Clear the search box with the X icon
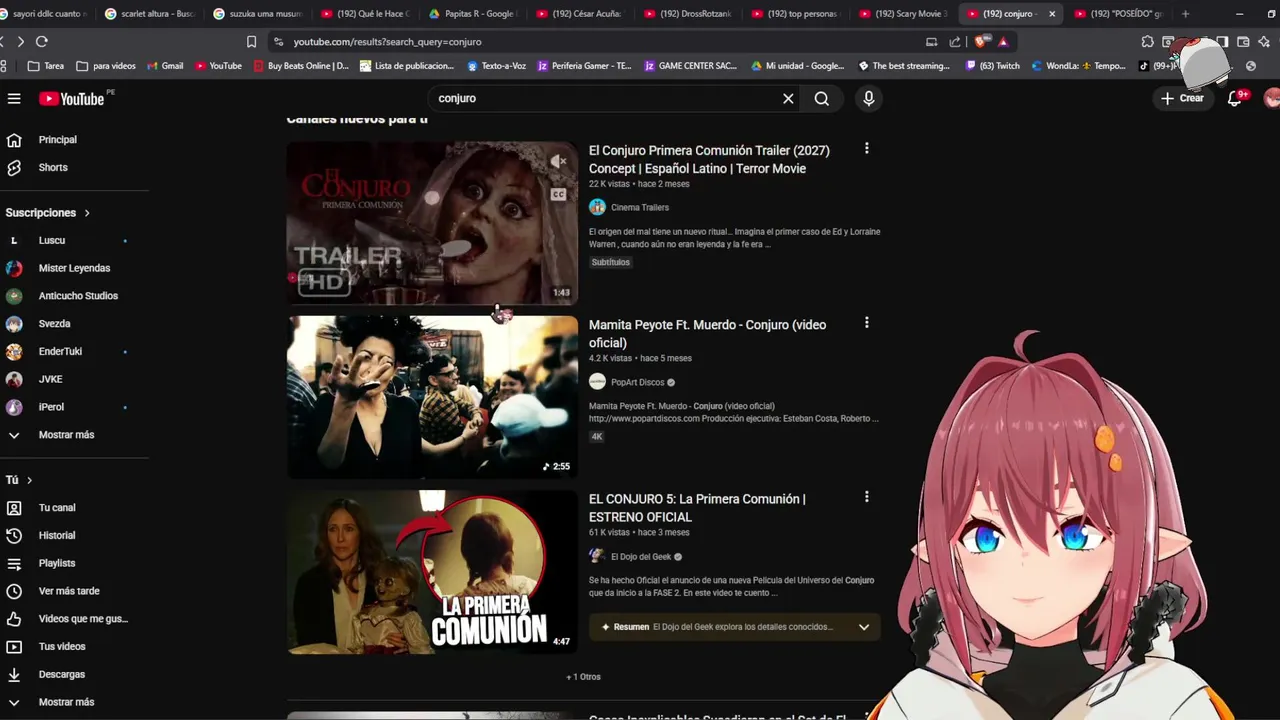The image size is (1280, 720). (788, 98)
